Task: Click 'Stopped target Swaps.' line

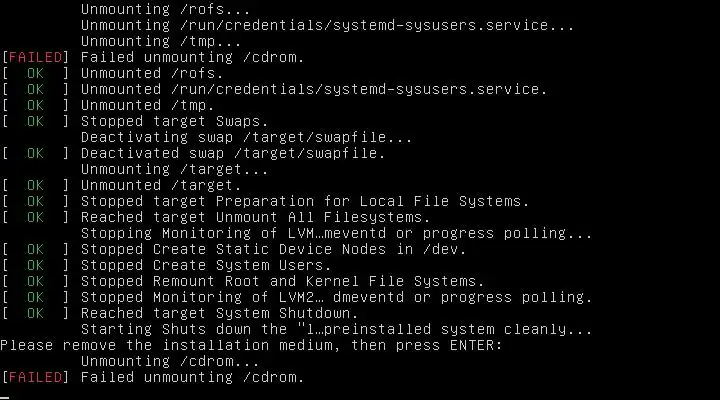Action: [x=174, y=121]
